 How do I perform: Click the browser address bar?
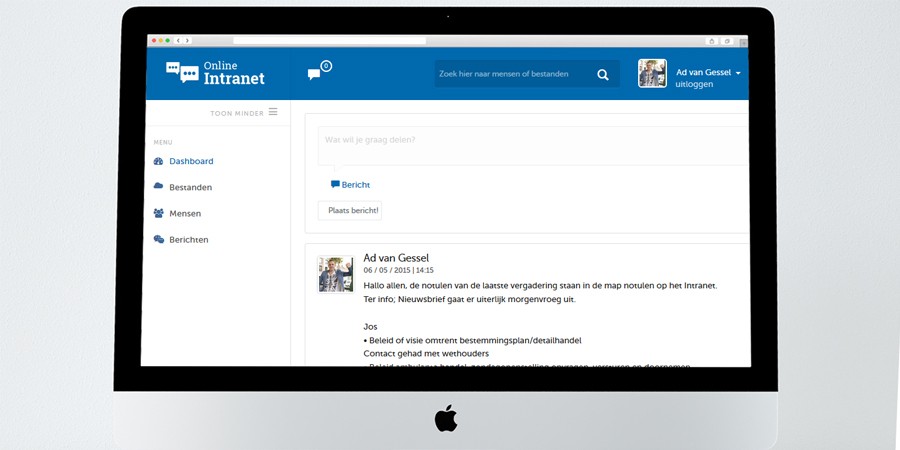[x=329, y=41]
